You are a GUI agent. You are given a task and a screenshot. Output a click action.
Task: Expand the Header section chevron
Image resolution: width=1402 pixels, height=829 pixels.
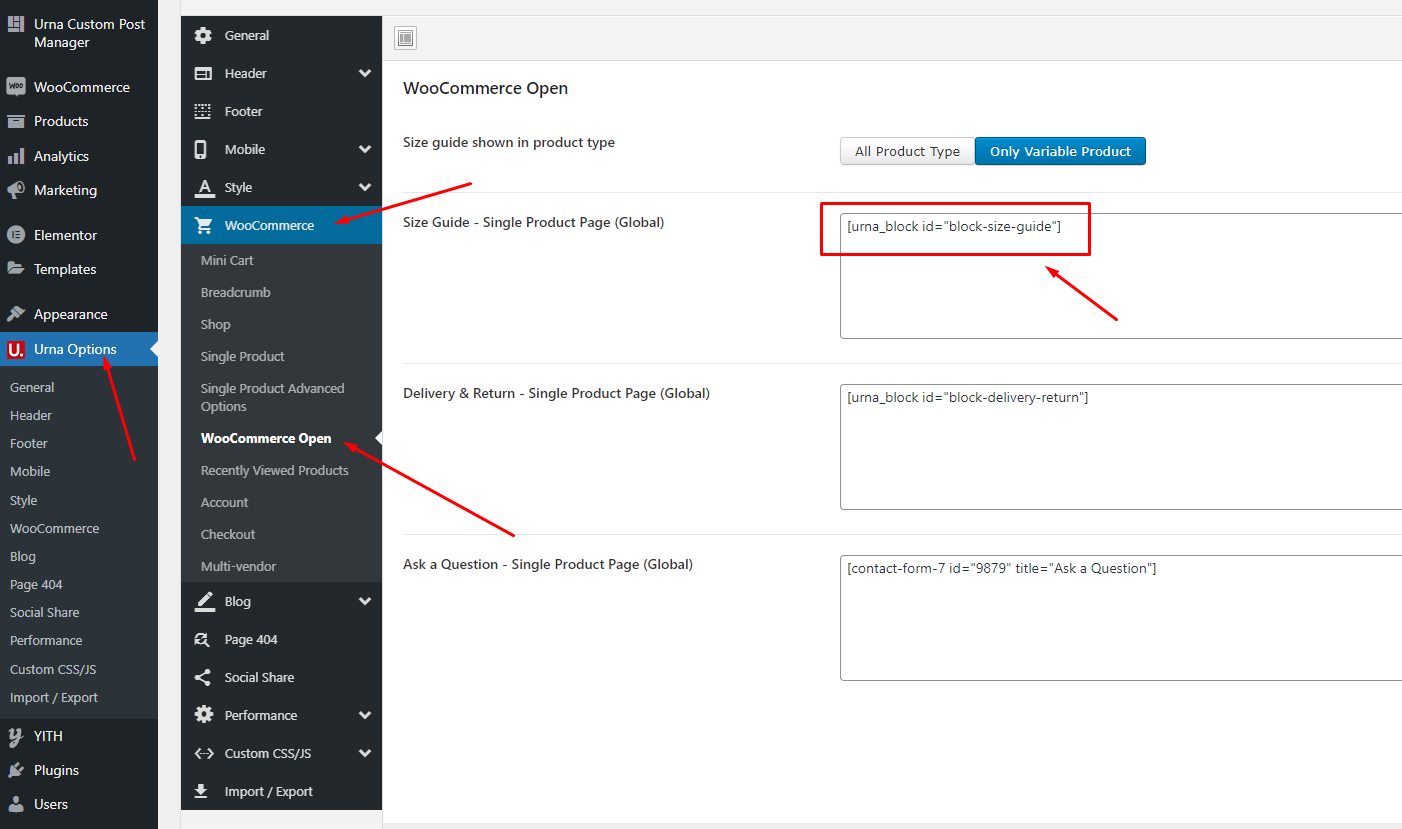365,73
